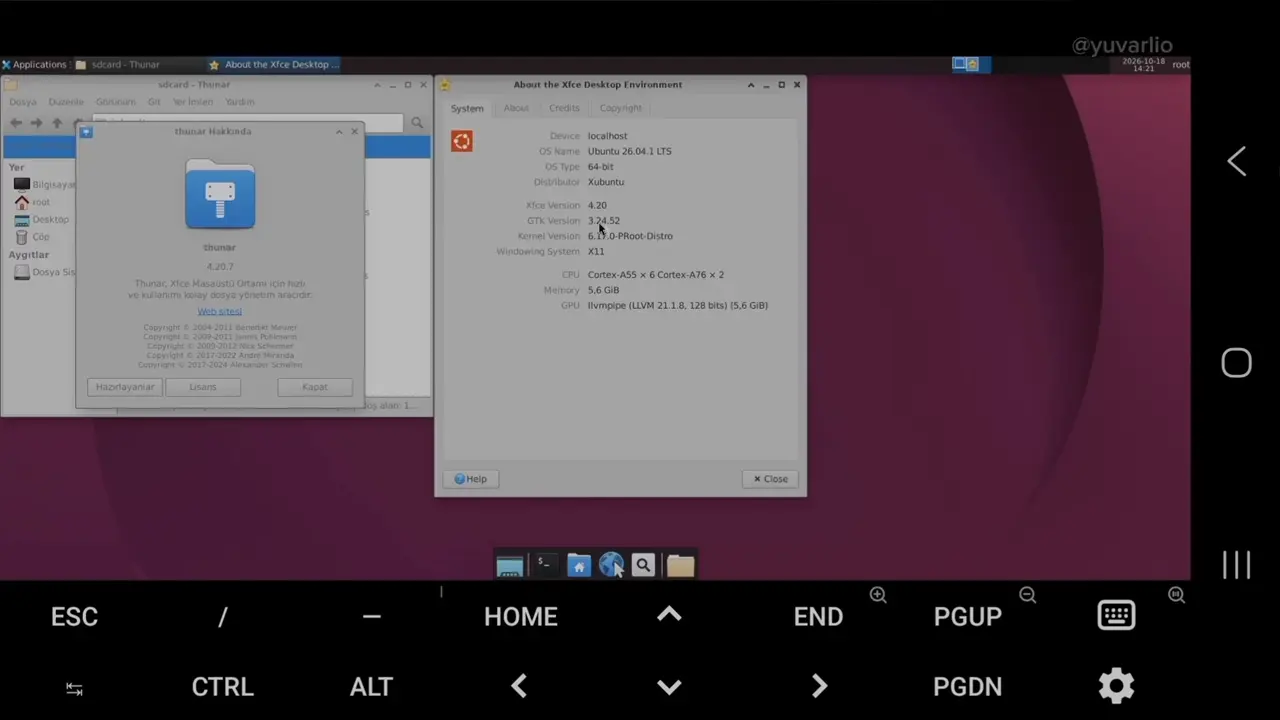This screenshot has width=1280, height=720.
Task: Open the Web sitesi link
Action: (x=220, y=311)
